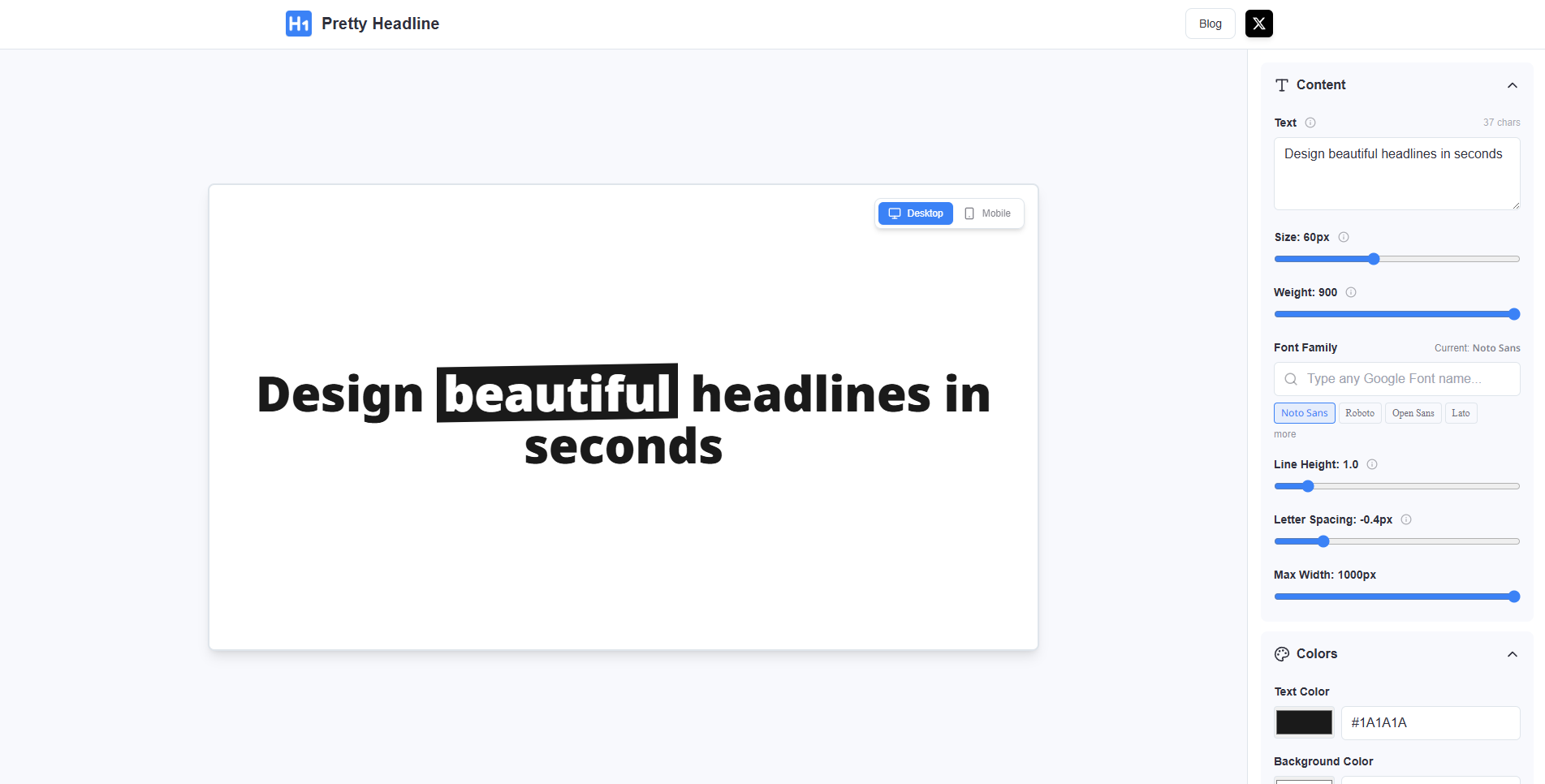This screenshot has width=1545, height=784.
Task: Open the X social media icon
Action: click(1258, 24)
